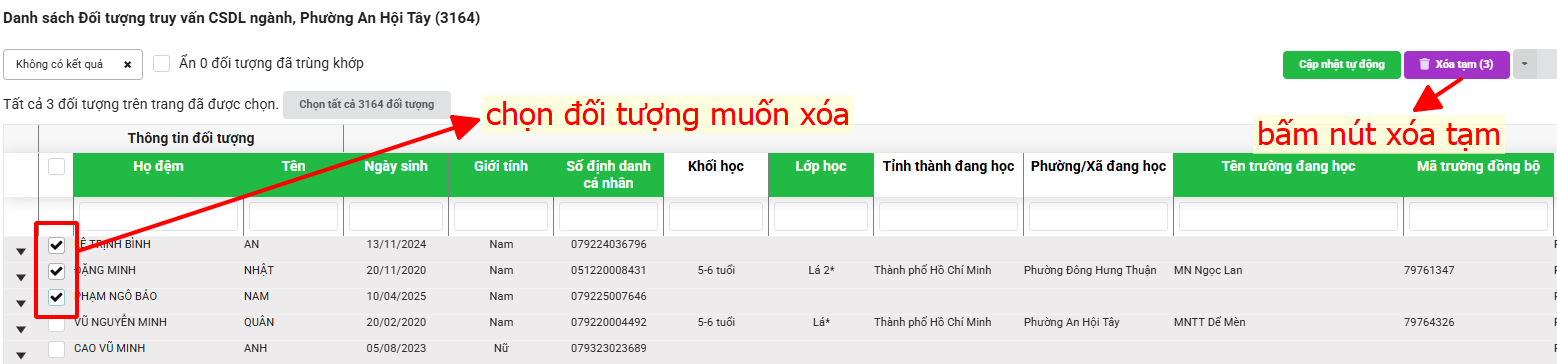Click school code '79764326'

click(1429, 322)
